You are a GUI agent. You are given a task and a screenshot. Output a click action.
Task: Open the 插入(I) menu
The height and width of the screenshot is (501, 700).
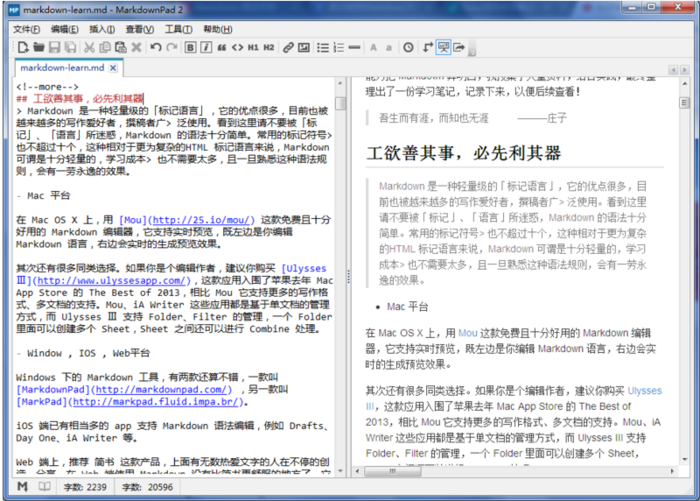102,29
